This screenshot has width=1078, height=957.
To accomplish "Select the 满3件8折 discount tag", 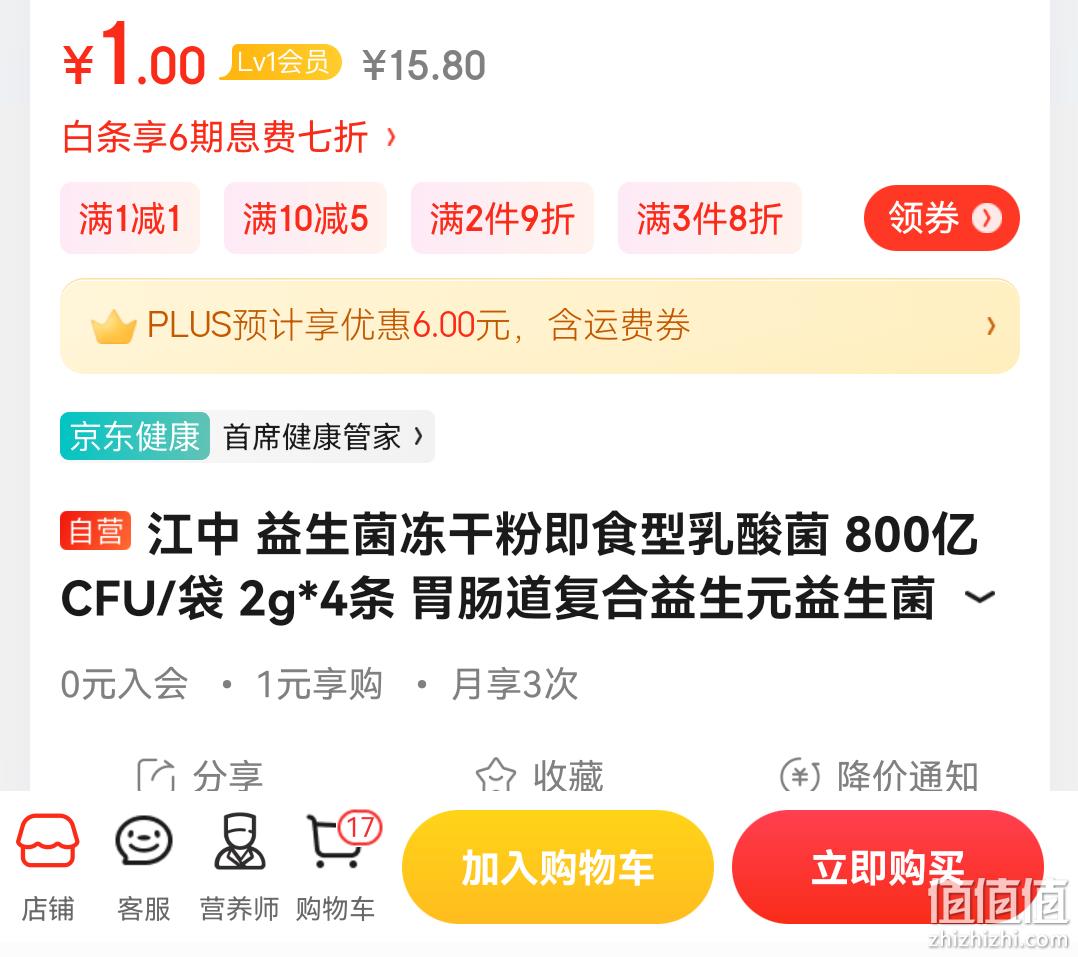I will coord(710,218).
